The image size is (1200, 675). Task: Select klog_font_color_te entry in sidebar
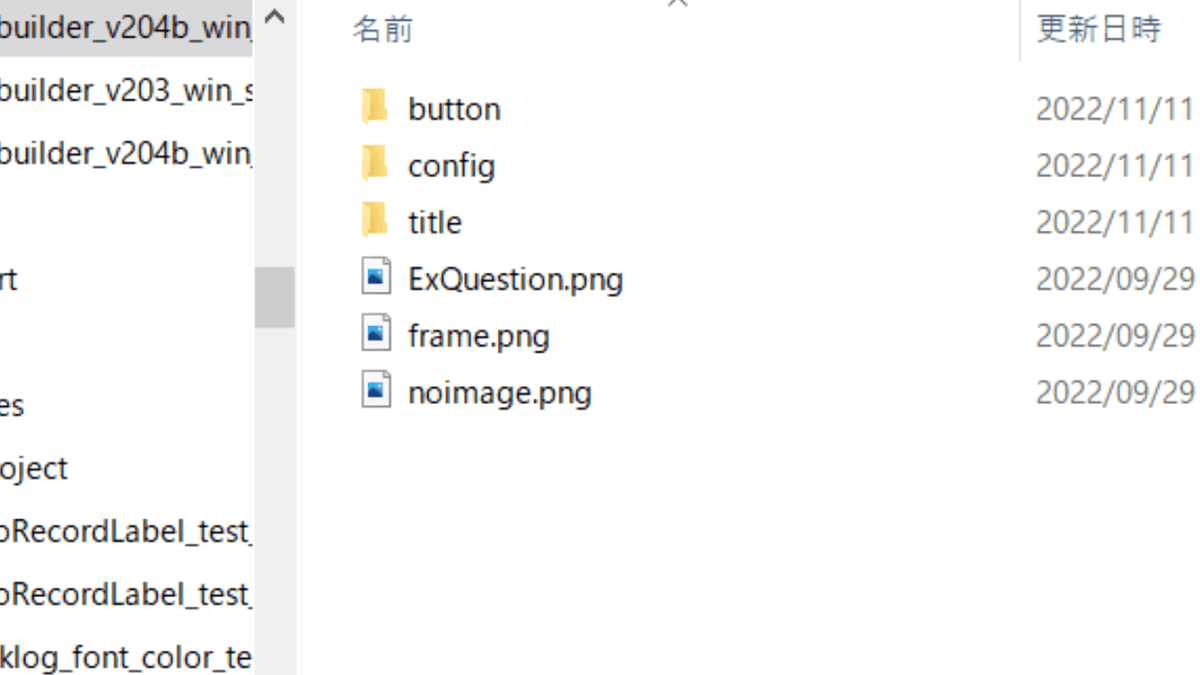(x=124, y=657)
